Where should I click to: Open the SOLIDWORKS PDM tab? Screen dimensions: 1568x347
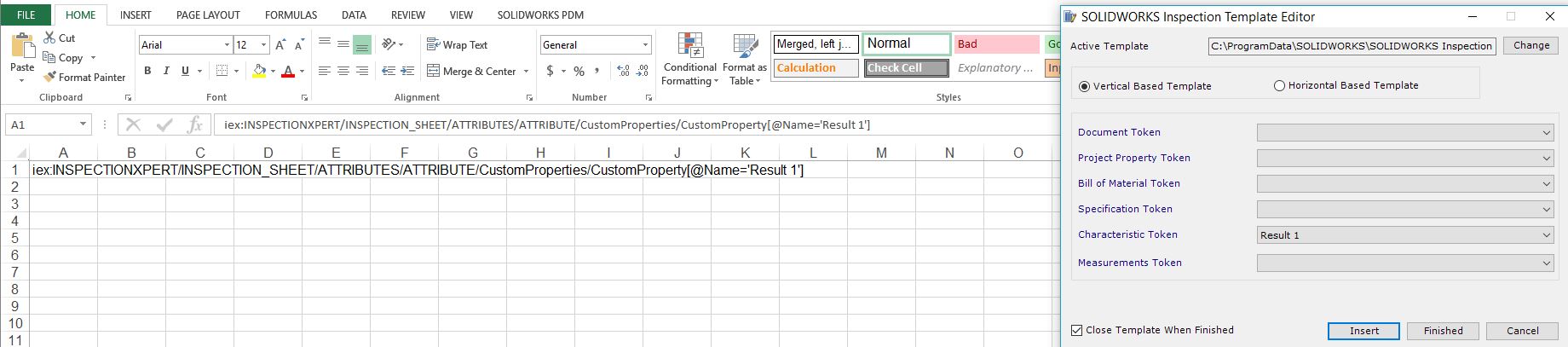click(540, 15)
